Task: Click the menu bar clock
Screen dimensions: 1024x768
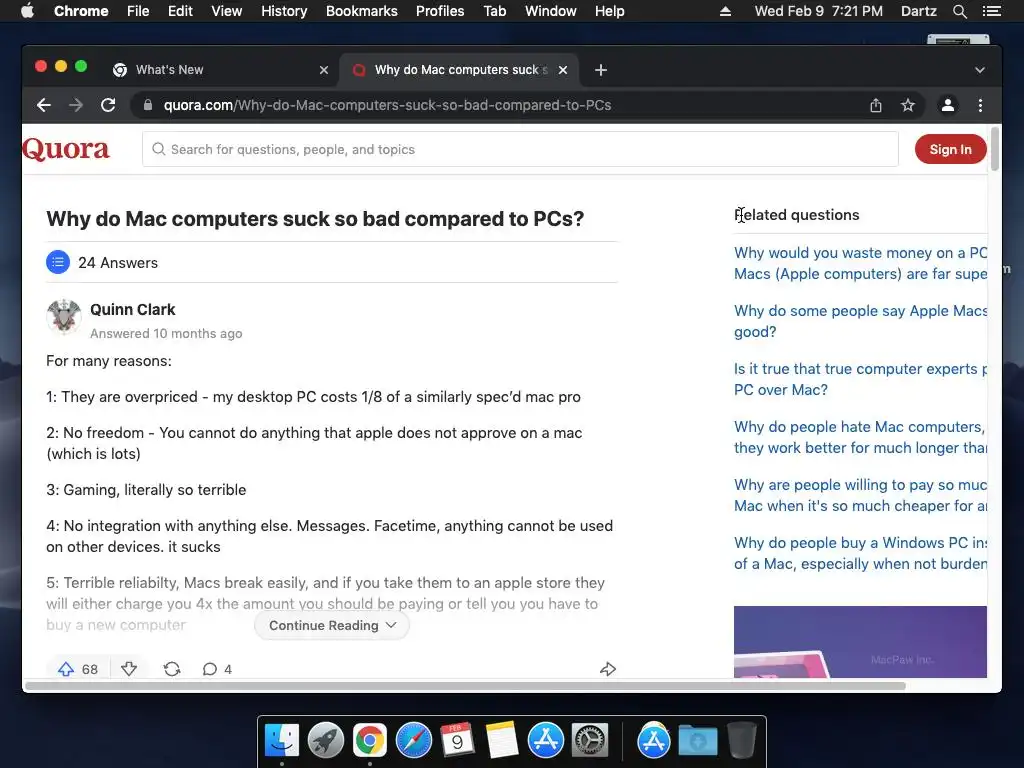Action: (x=818, y=11)
